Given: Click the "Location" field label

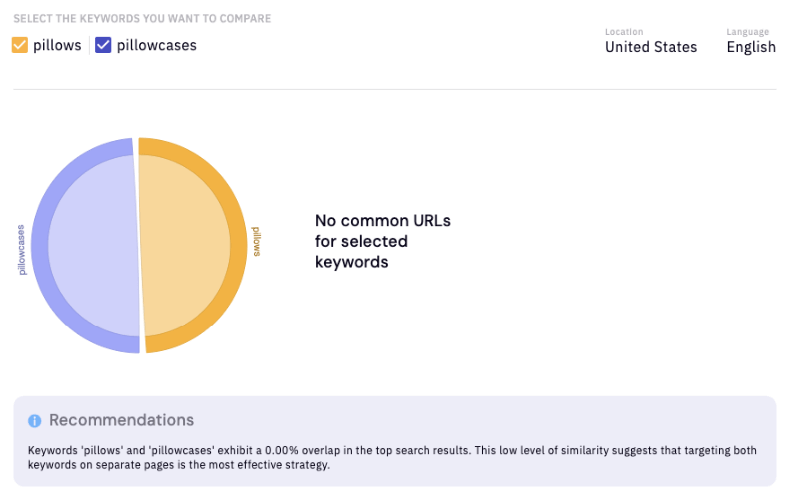Looking at the screenshot, I should tap(624, 32).
